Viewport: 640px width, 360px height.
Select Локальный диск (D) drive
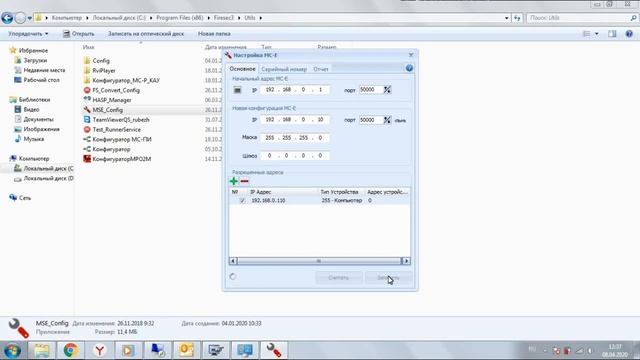(44, 178)
